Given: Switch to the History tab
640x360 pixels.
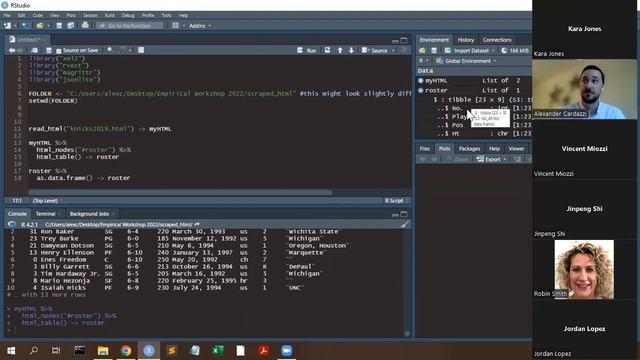Looking at the screenshot, I should [466, 40].
